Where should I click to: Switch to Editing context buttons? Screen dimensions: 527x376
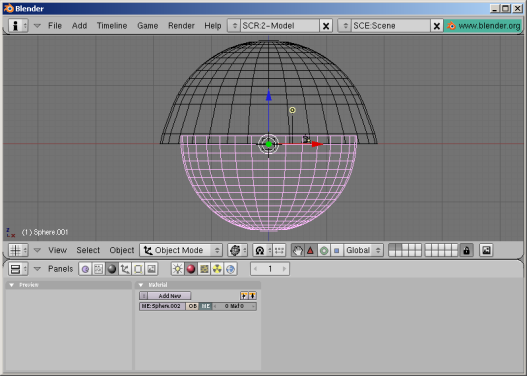click(138, 269)
